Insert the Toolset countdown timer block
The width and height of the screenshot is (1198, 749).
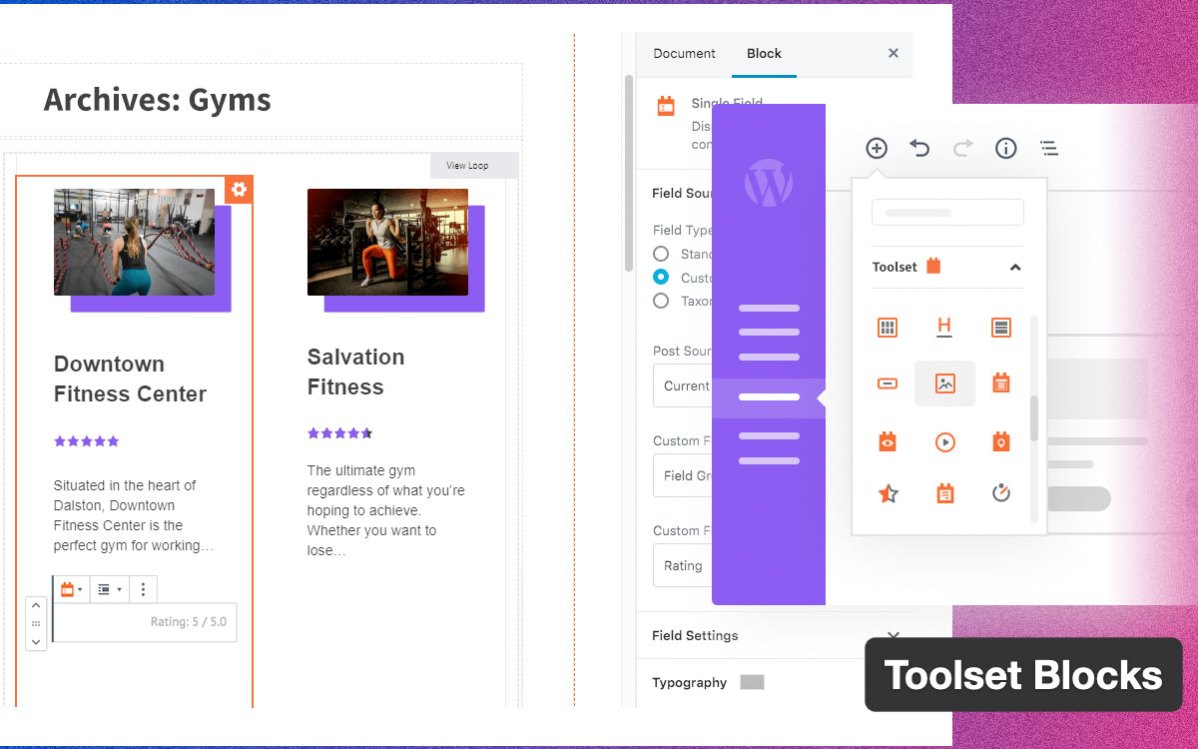[1001, 493]
